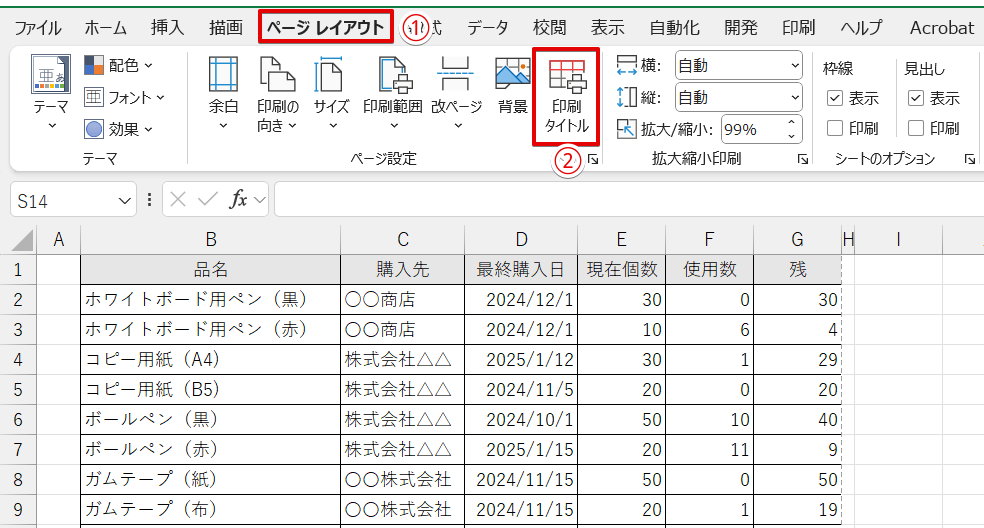The image size is (984, 528).
Task: Click the 現在個数 header cell
Action: [x=621, y=269]
